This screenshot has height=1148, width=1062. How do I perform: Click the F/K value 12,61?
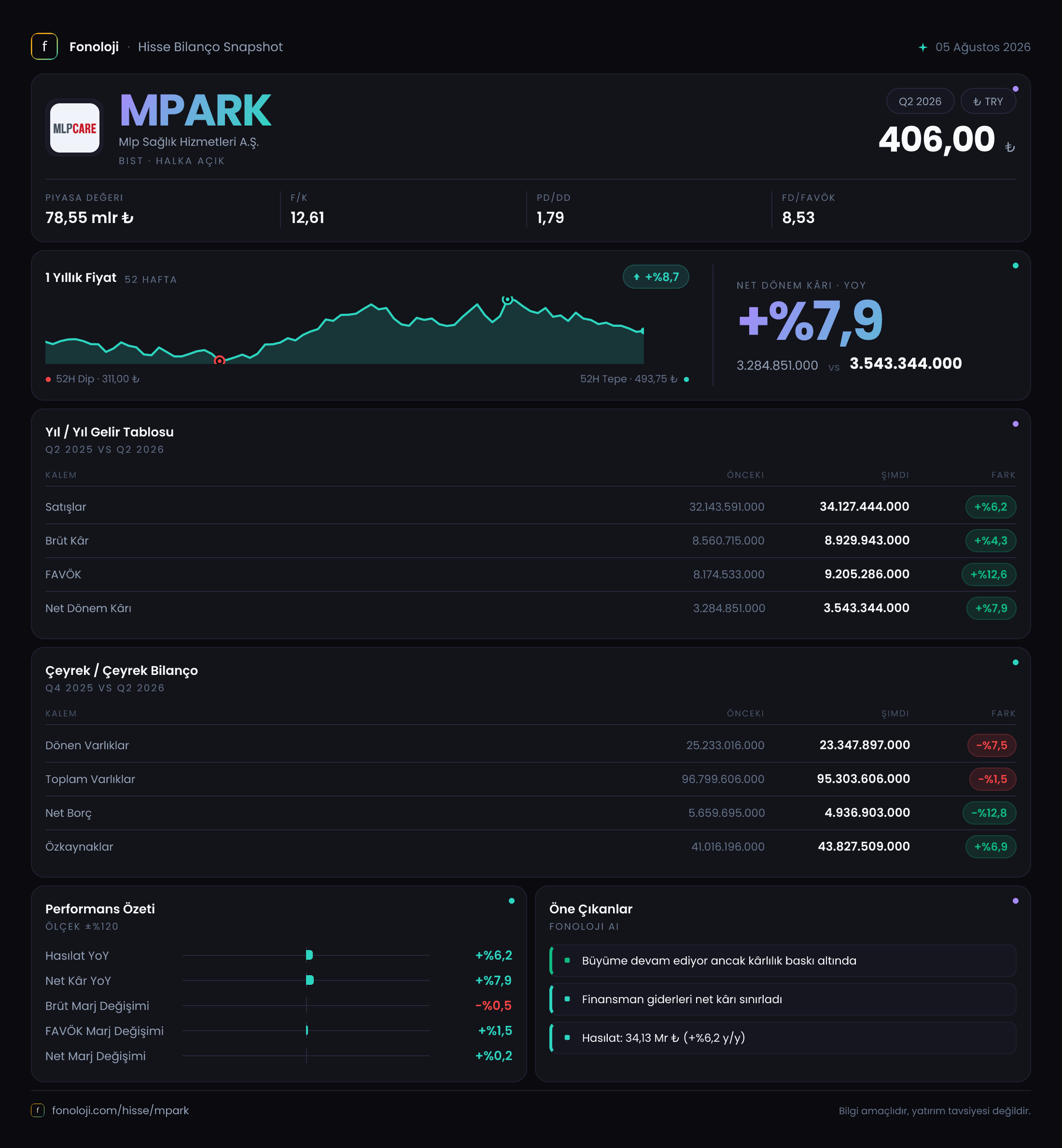click(x=307, y=218)
